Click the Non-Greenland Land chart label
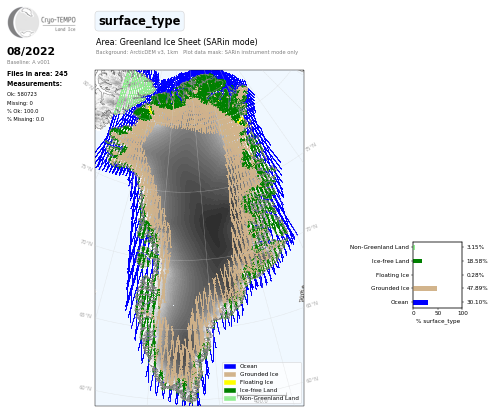This screenshot has width=492, height=410. pos(379,247)
